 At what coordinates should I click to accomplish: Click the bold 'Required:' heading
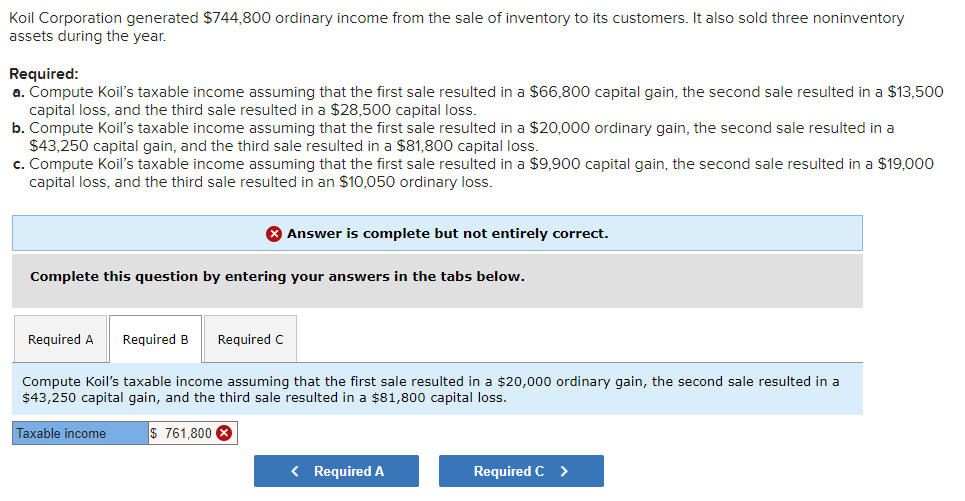43,74
